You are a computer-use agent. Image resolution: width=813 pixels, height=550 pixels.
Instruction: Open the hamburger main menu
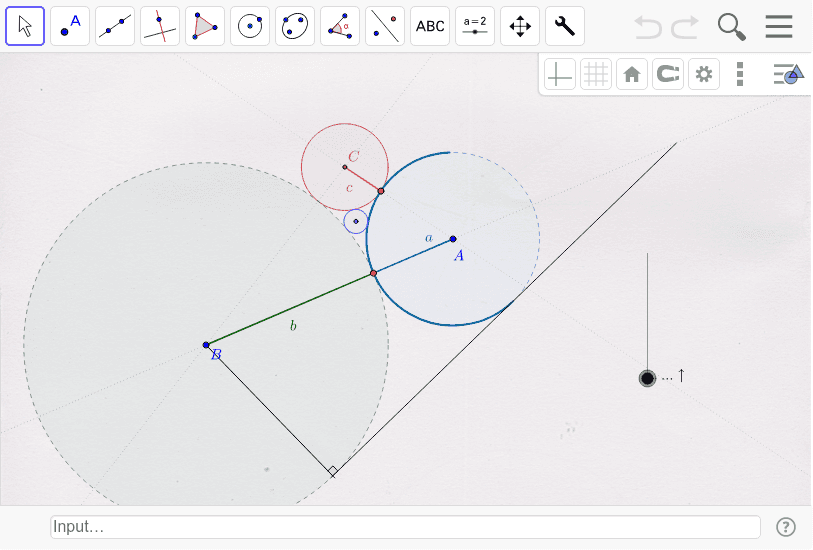click(779, 26)
